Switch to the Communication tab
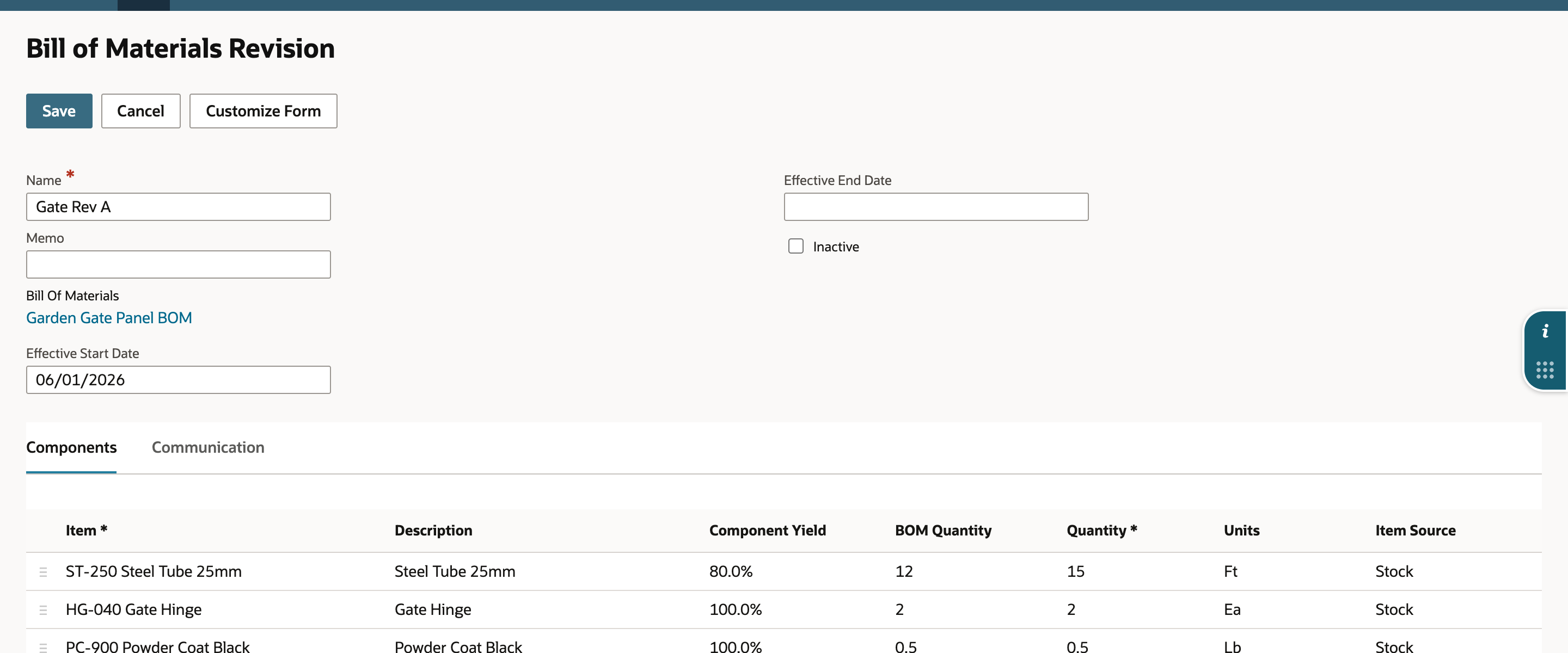1568x653 pixels. pos(207,447)
